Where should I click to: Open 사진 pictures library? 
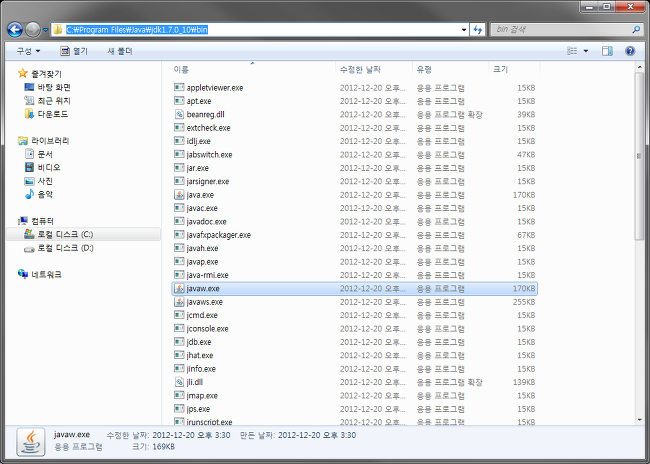39,181
